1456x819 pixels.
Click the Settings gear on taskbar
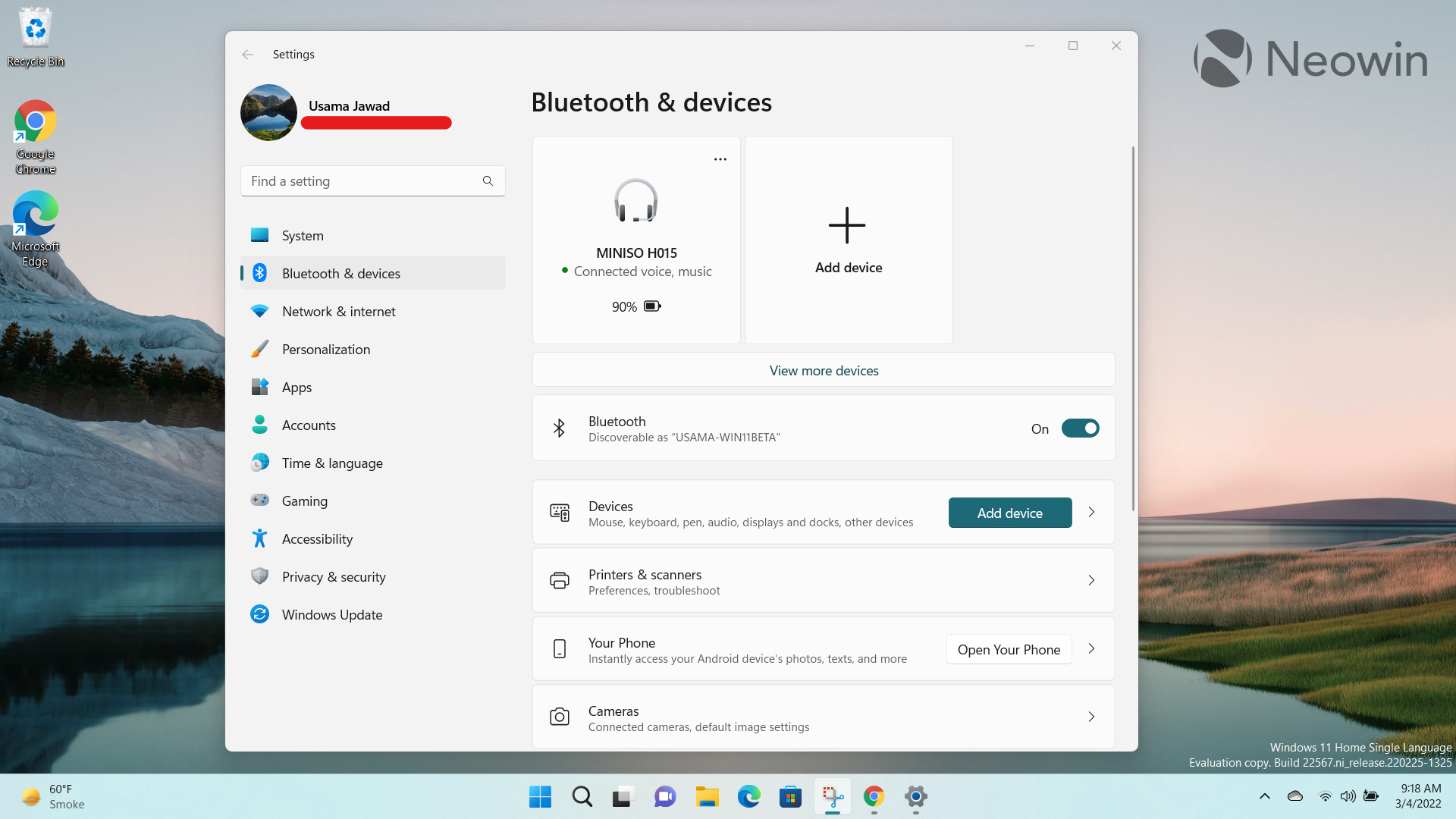(x=915, y=796)
